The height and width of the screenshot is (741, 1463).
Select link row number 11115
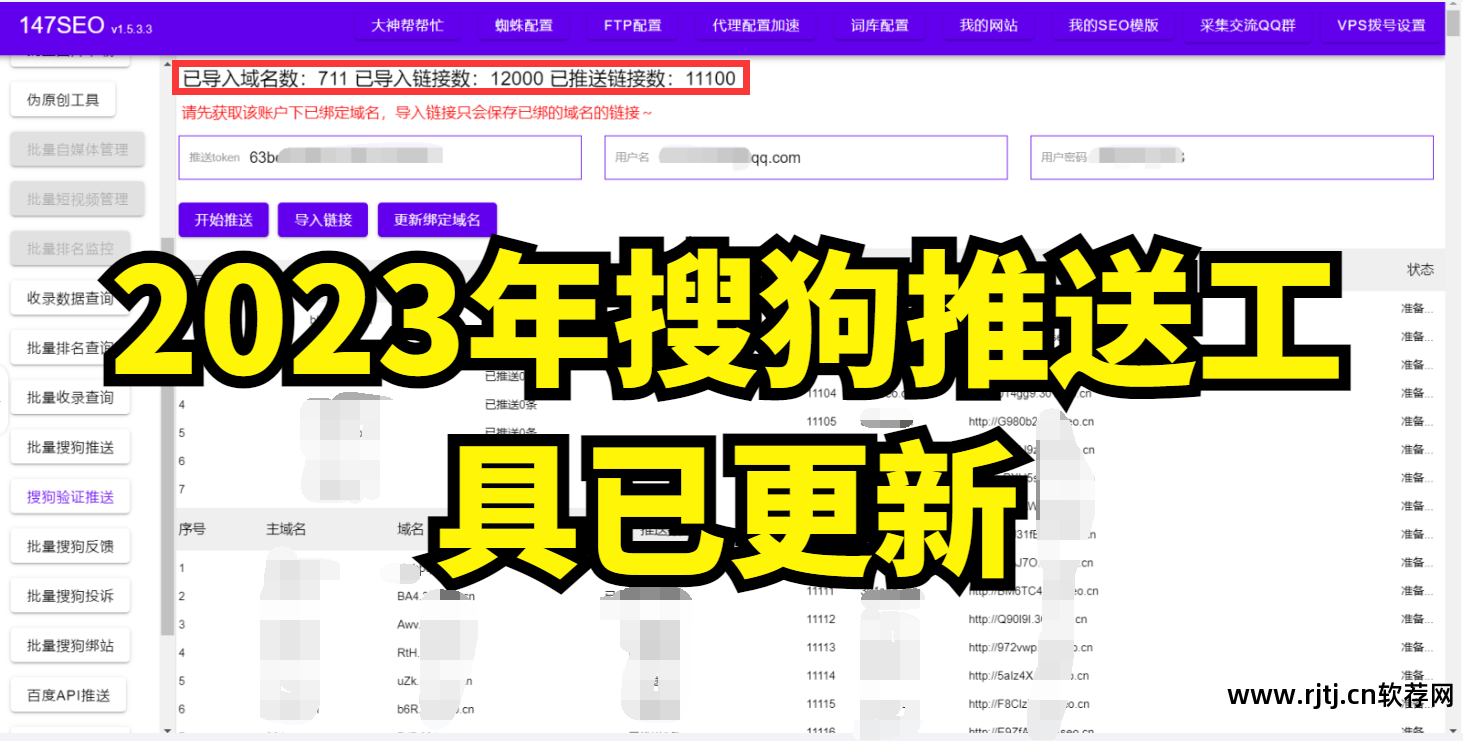(822, 704)
